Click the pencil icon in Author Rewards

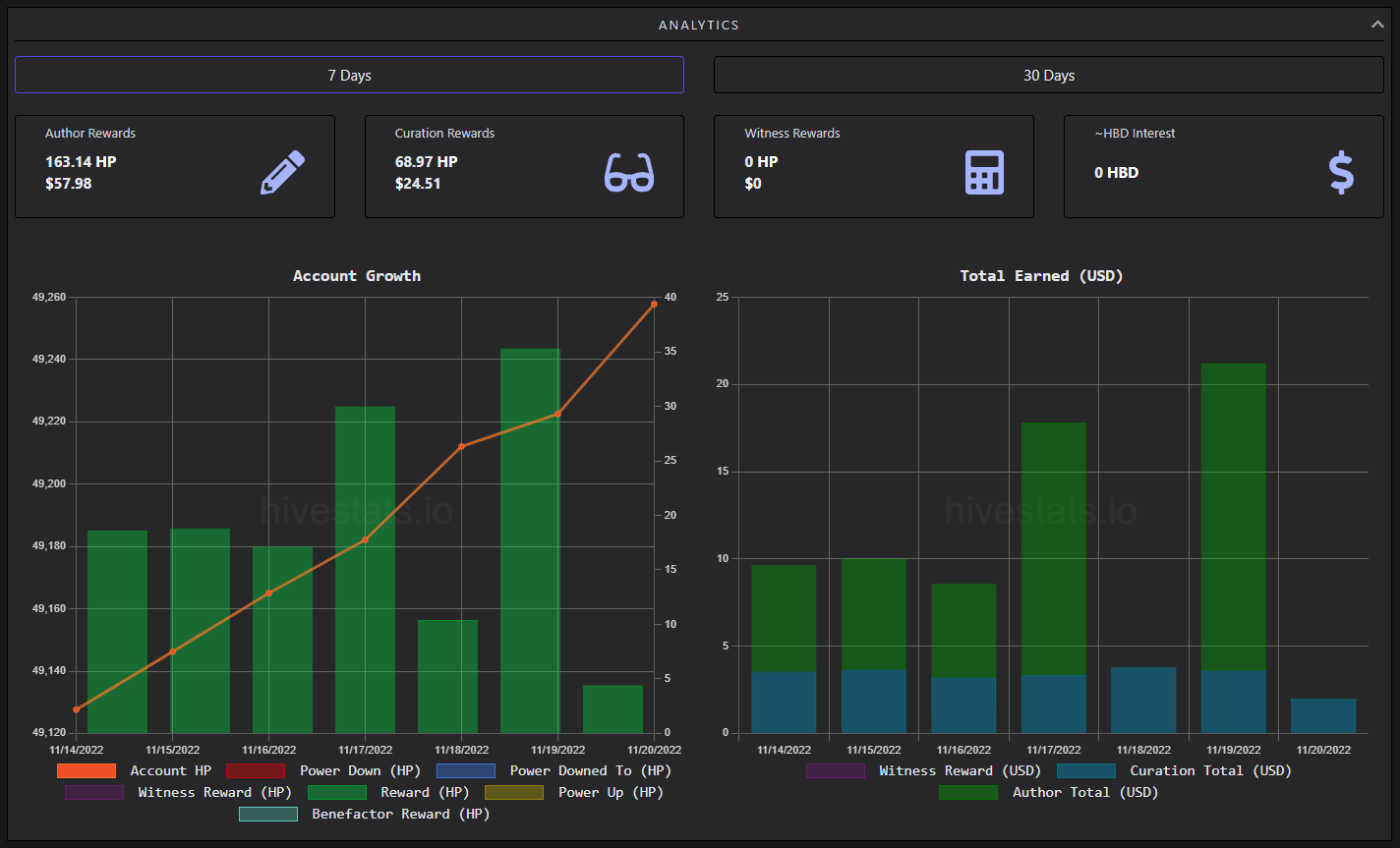[282, 173]
